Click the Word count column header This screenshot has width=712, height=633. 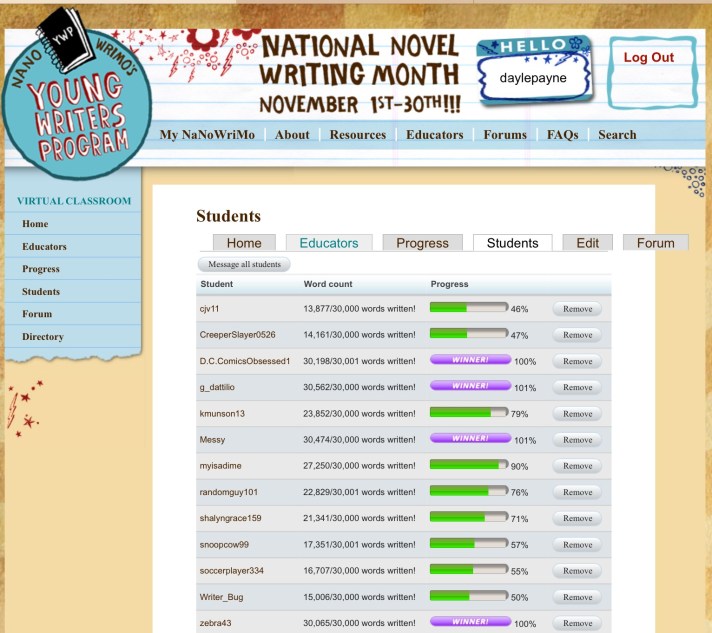pos(328,284)
